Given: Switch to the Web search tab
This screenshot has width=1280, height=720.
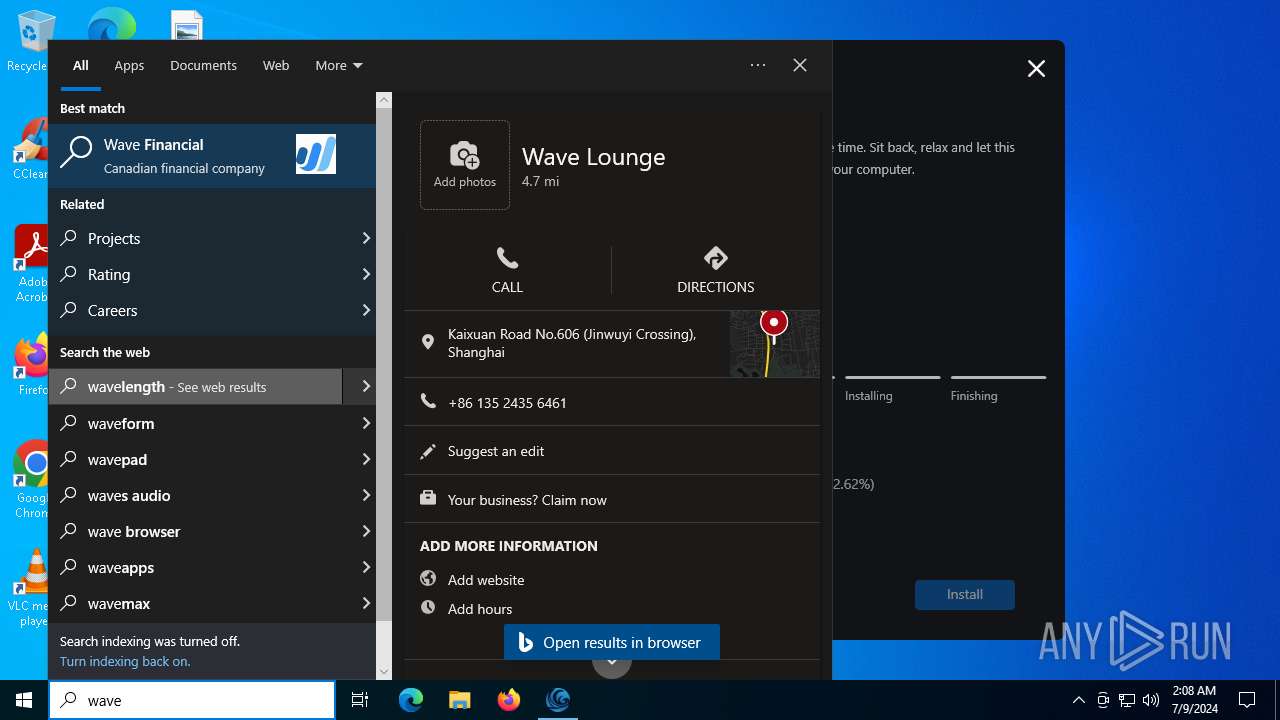Looking at the screenshot, I should point(276,65).
